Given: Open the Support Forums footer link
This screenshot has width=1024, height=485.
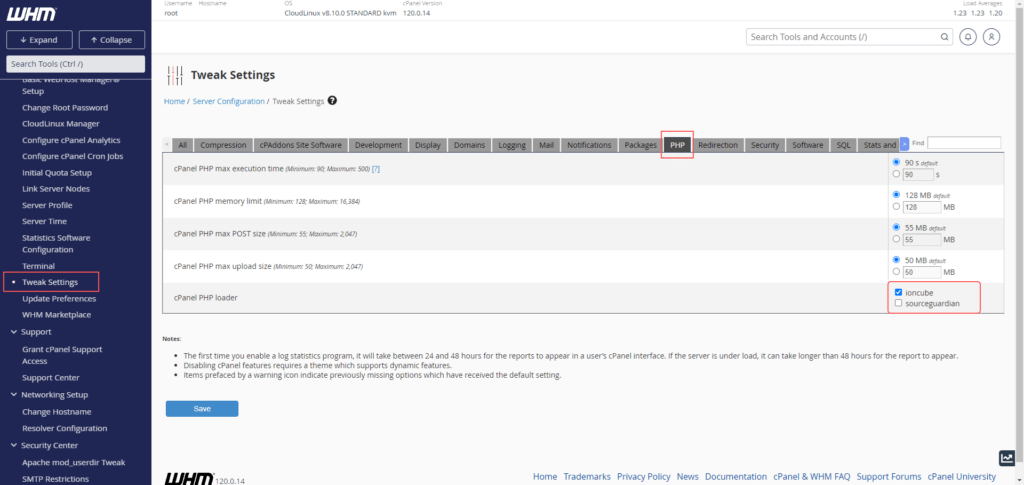Looking at the screenshot, I should click(889, 477).
